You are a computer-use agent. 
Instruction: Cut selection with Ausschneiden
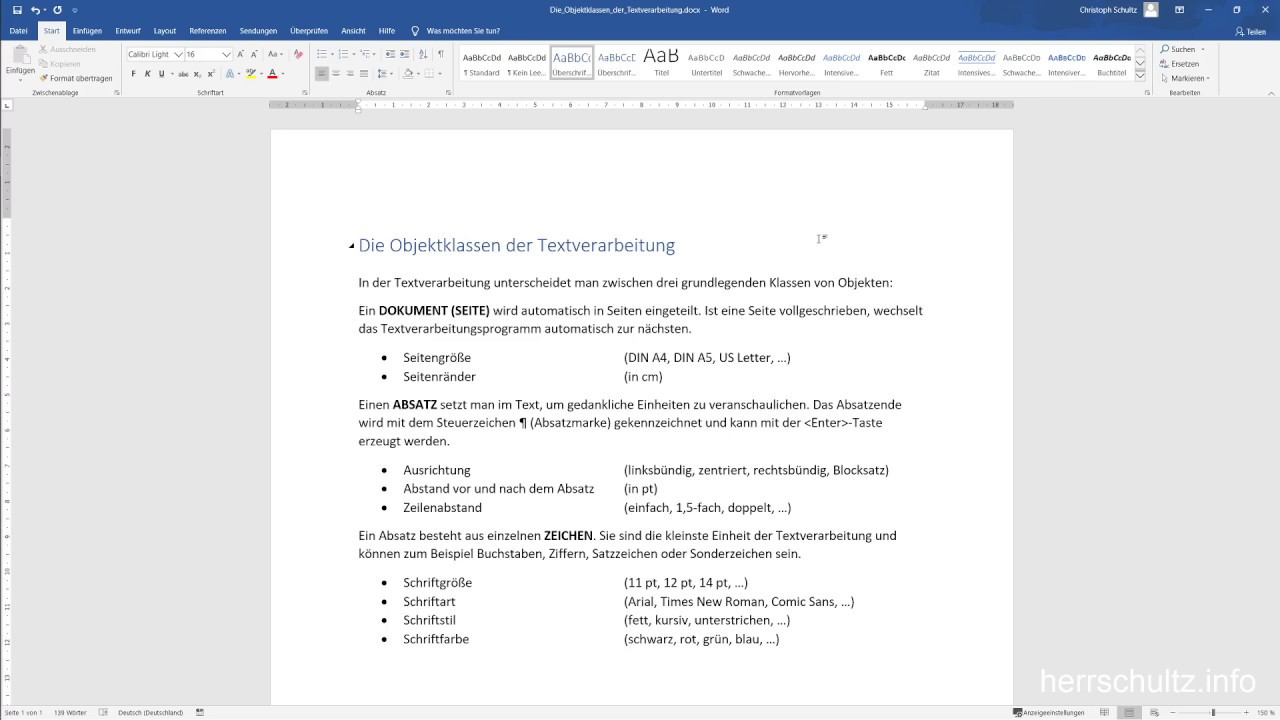point(66,49)
